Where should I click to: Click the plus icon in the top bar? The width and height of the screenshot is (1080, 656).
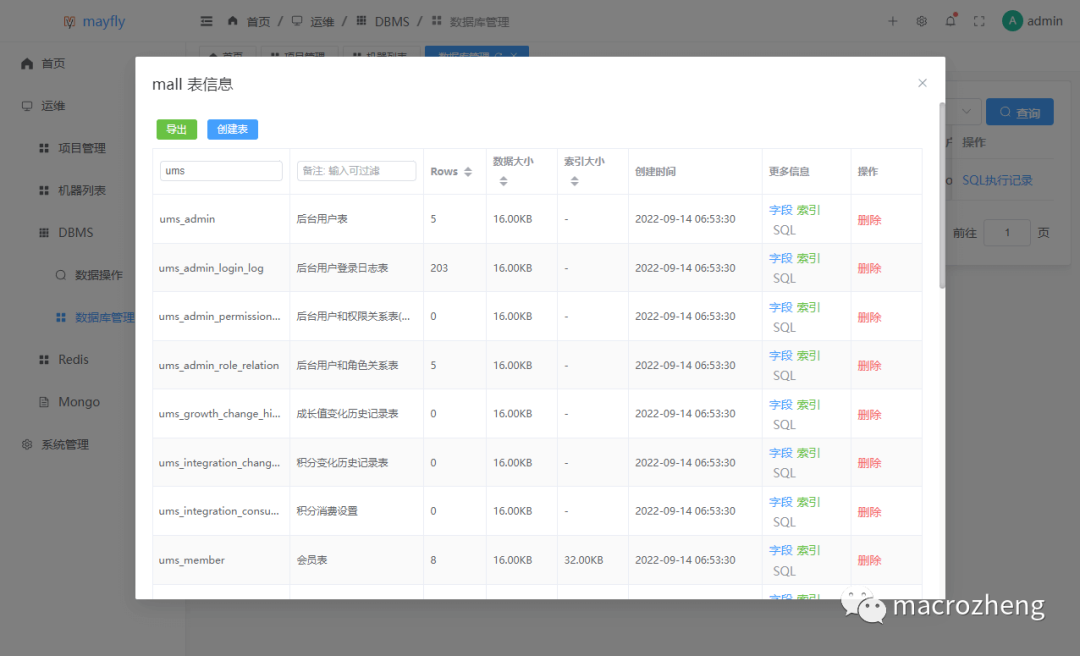pos(892,20)
